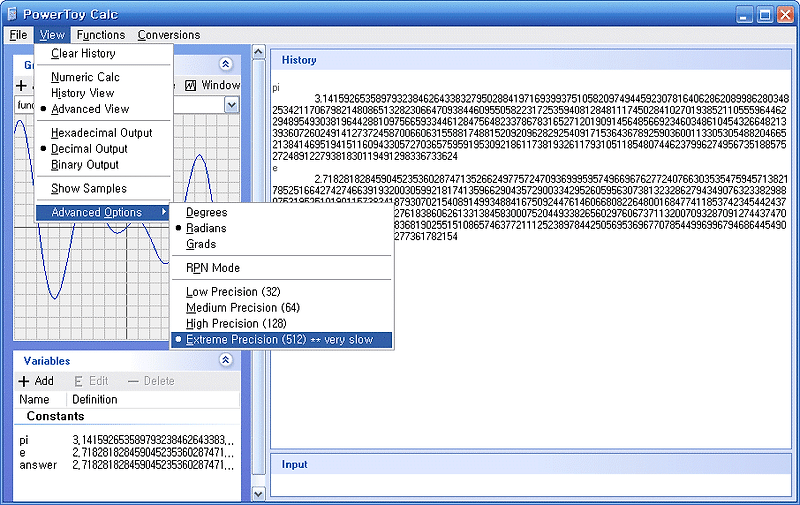Click in the Input field
The width and height of the screenshot is (800, 505).
[531, 485]
